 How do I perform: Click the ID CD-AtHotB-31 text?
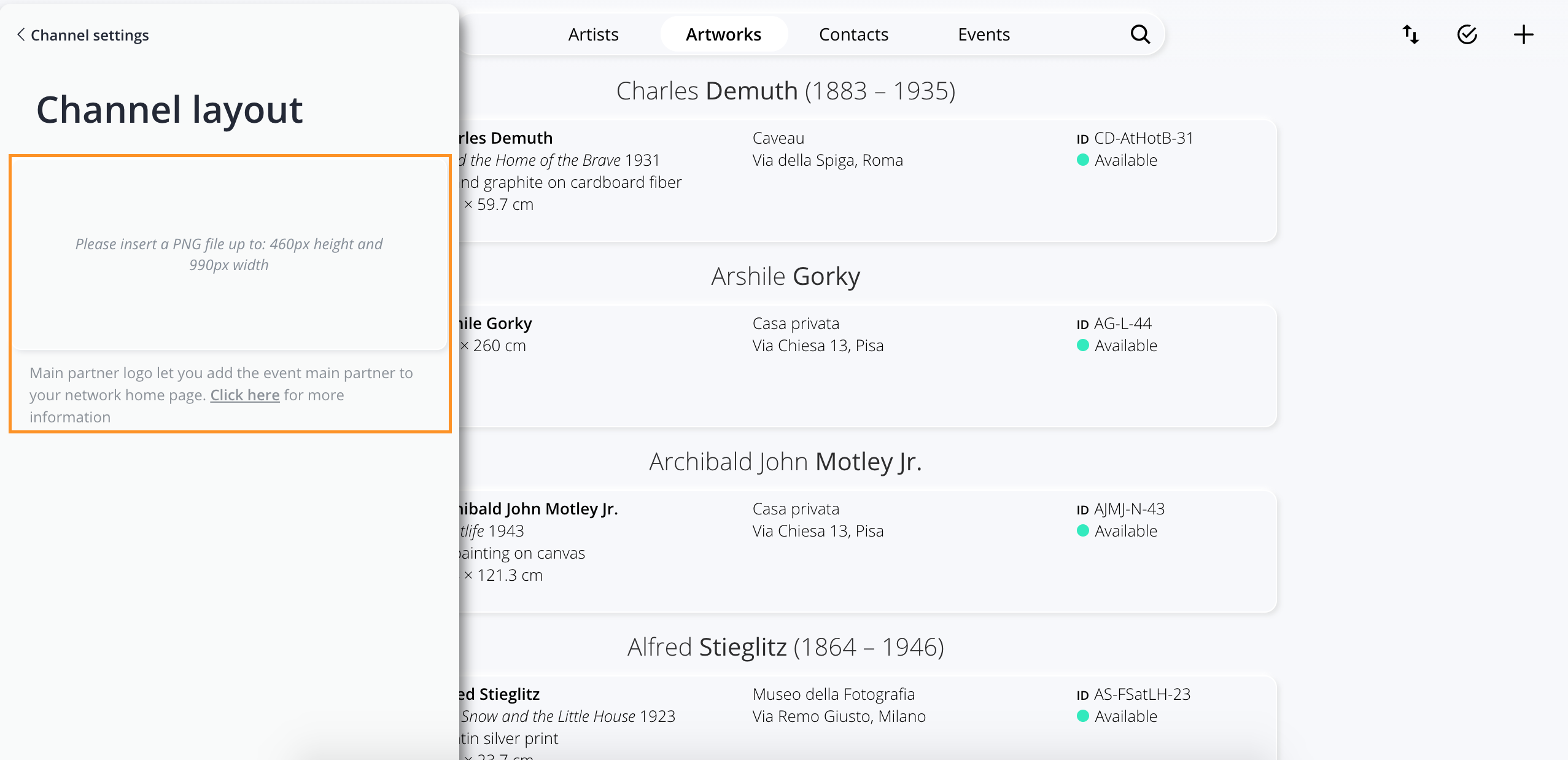tap(1135, 138)
